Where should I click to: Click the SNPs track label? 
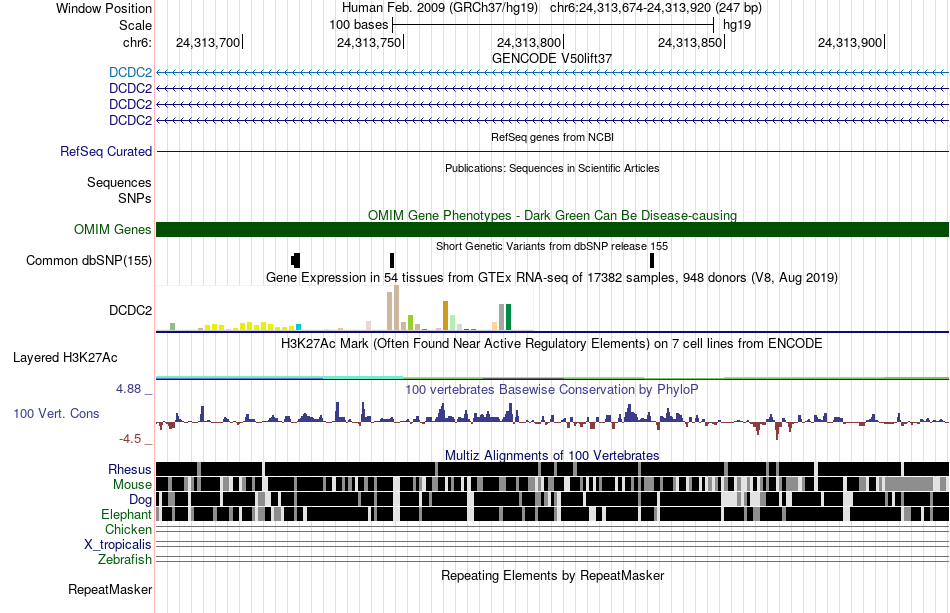tap(135, 198)
